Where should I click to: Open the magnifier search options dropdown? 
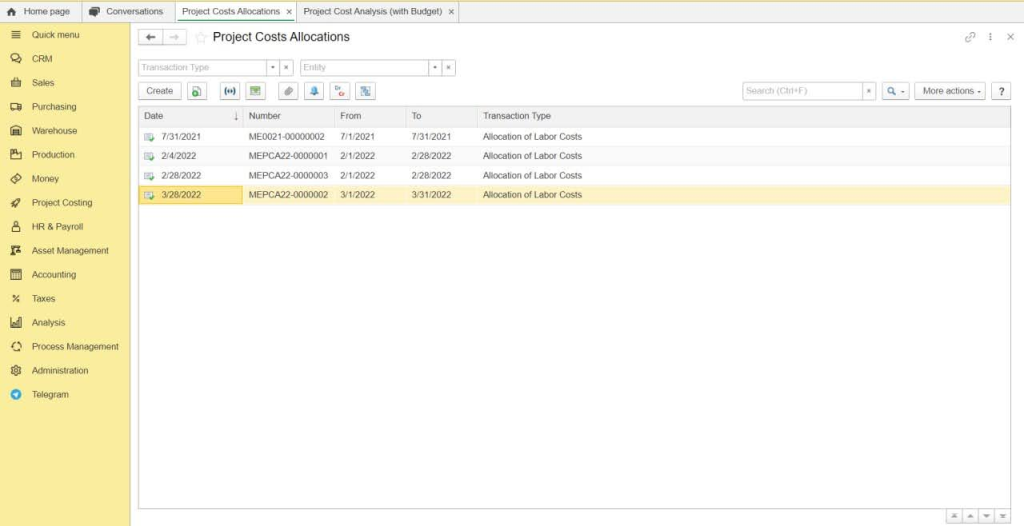[895, 91]
